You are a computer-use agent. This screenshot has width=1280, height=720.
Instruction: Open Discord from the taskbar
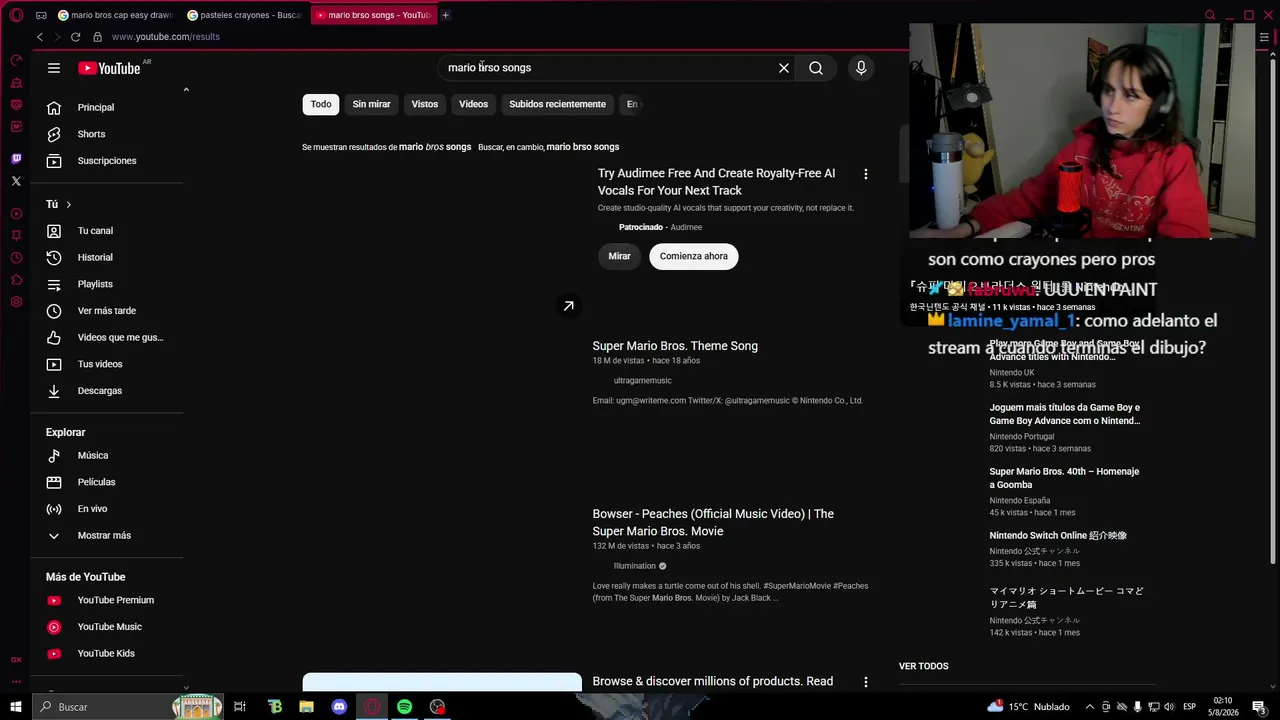pos(339,707)
